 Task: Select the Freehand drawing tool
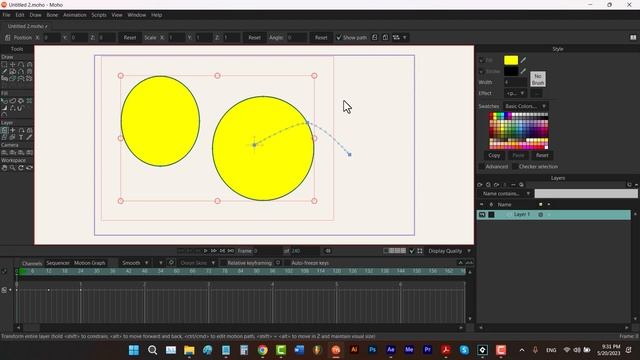[x=4, y=71]
